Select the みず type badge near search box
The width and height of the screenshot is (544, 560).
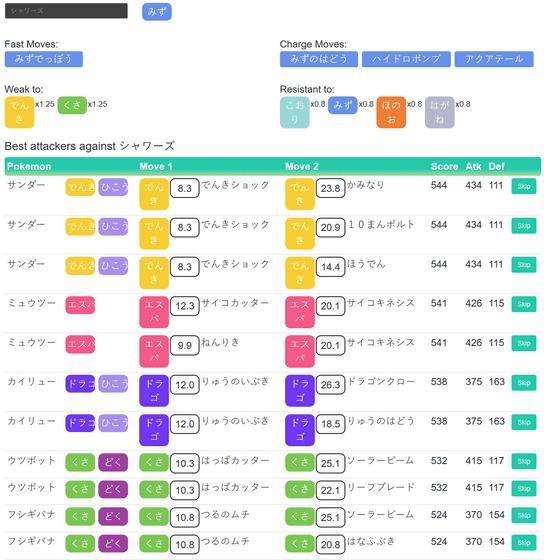157,12
